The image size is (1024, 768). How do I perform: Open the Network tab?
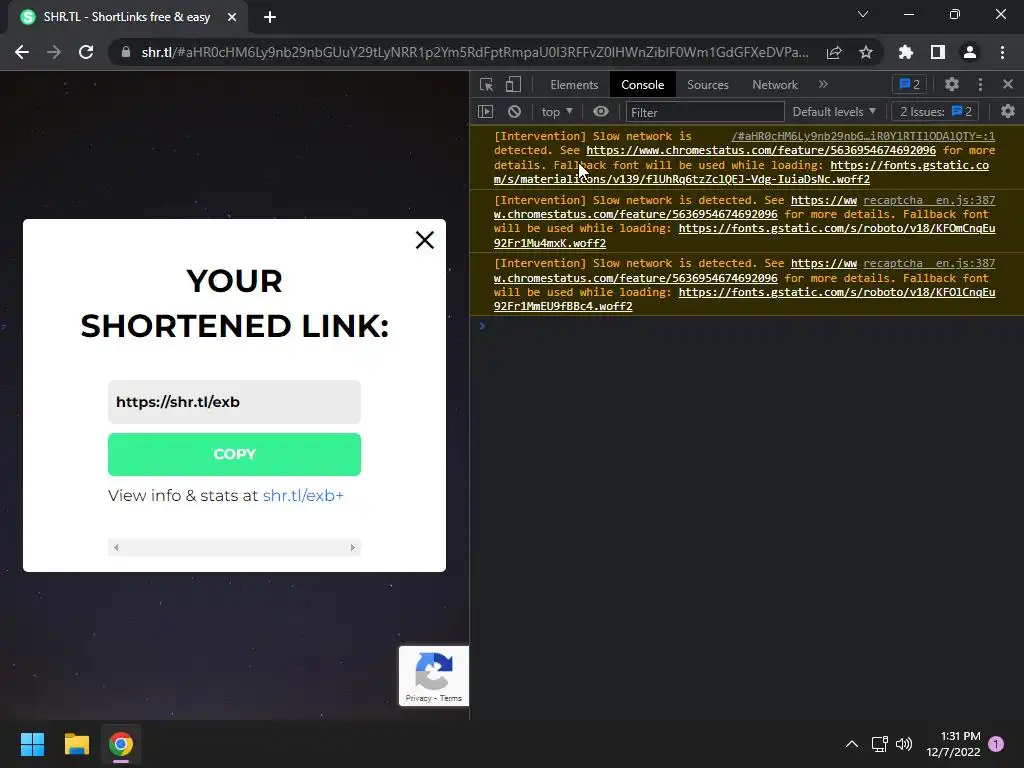[775, 85]
